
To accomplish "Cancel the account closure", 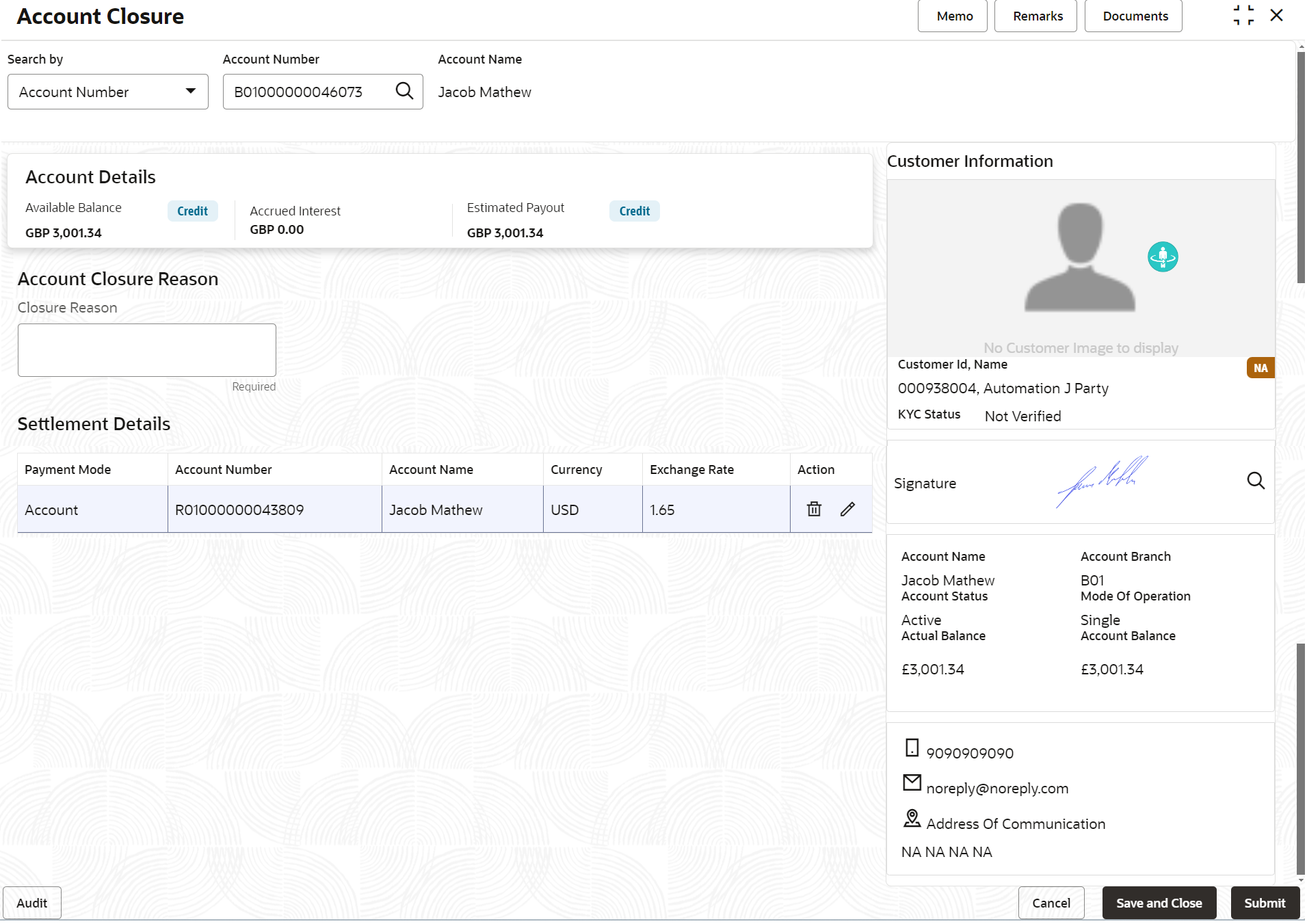I will (1051, 903).
